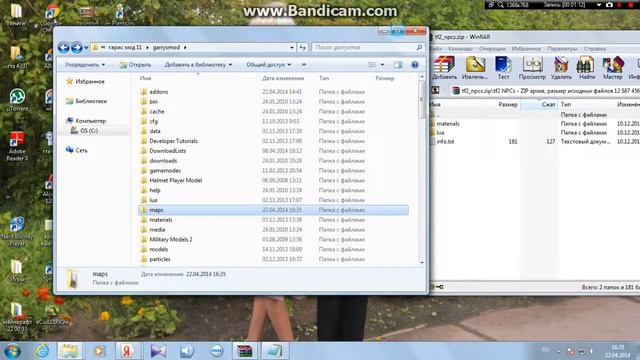
Task: Open the Упорядочить menu
Action: [x=84, y=65]
